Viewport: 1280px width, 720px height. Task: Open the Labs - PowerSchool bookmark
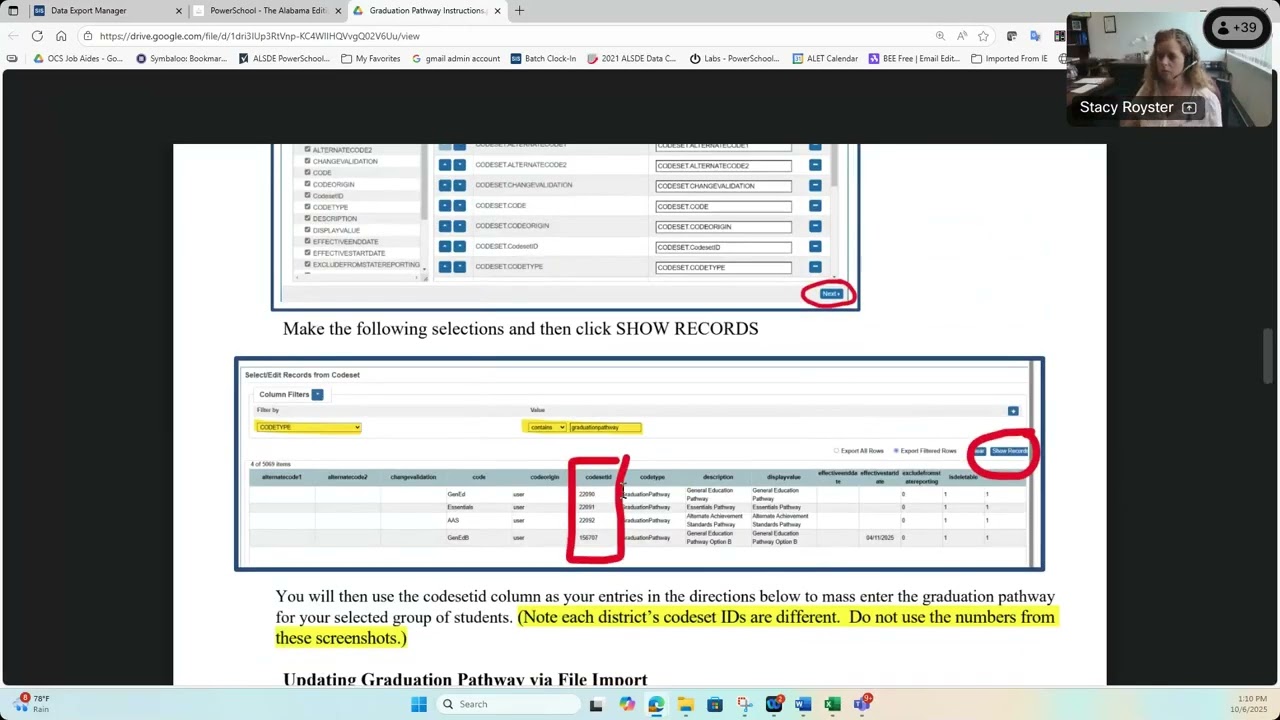click(x=735, y=59)
